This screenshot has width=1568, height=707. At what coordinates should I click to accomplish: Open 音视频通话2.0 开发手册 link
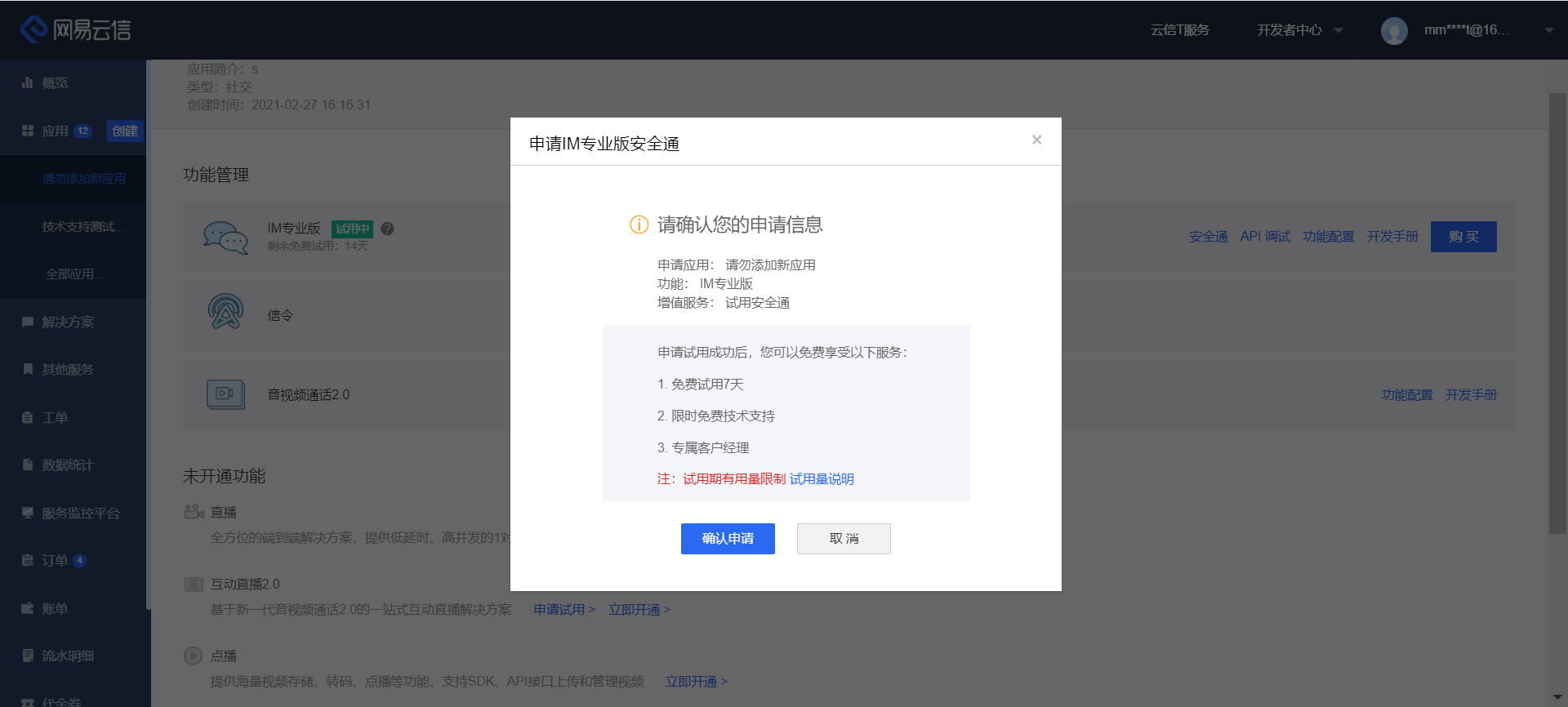pos(1471,395)
